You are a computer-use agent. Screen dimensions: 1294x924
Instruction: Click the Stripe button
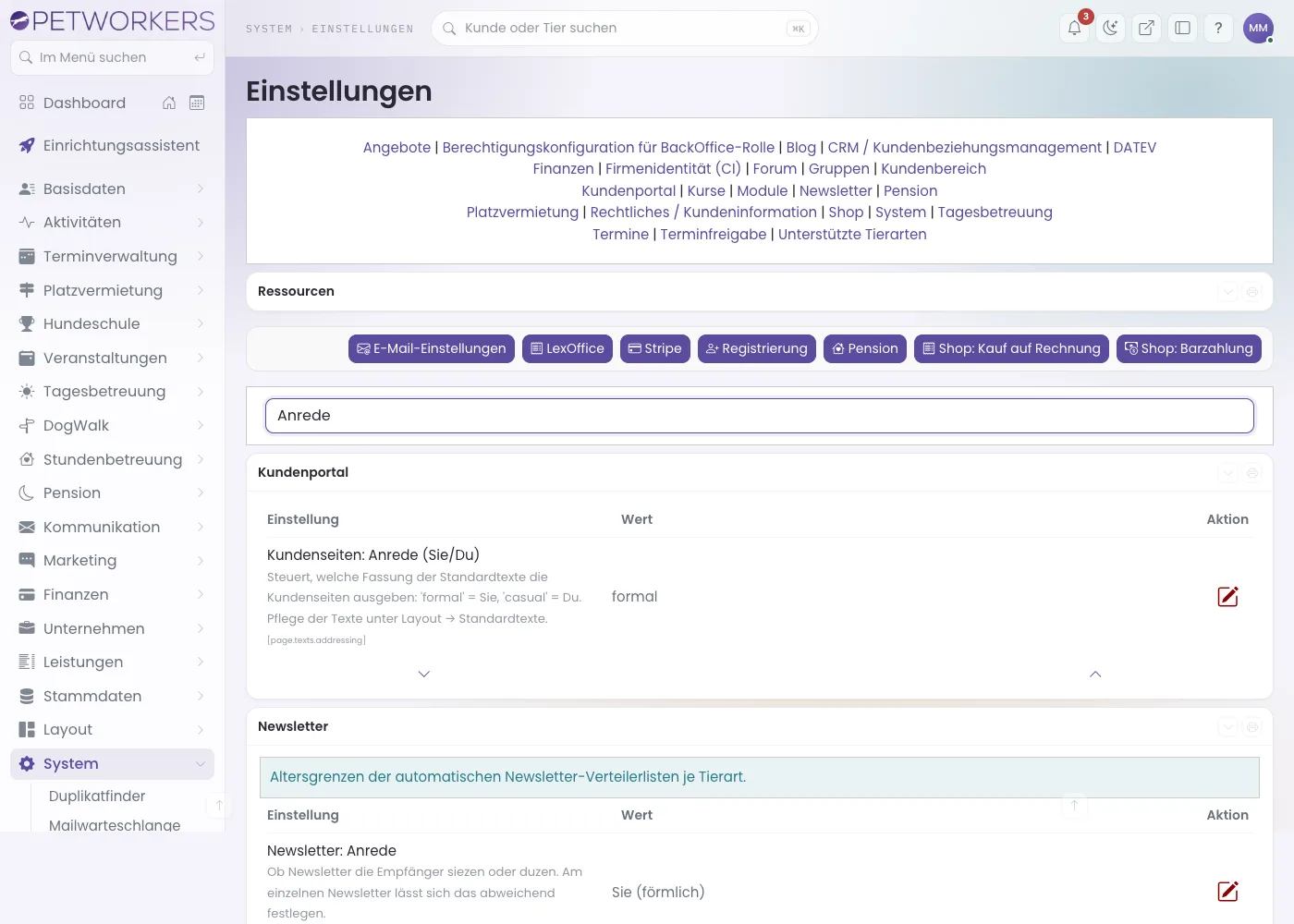[x=655, y=348]
